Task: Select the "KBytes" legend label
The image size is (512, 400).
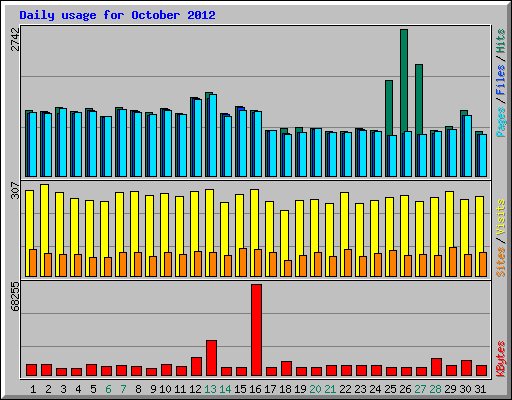Action: pyautogui.click(x=501, y=359)
